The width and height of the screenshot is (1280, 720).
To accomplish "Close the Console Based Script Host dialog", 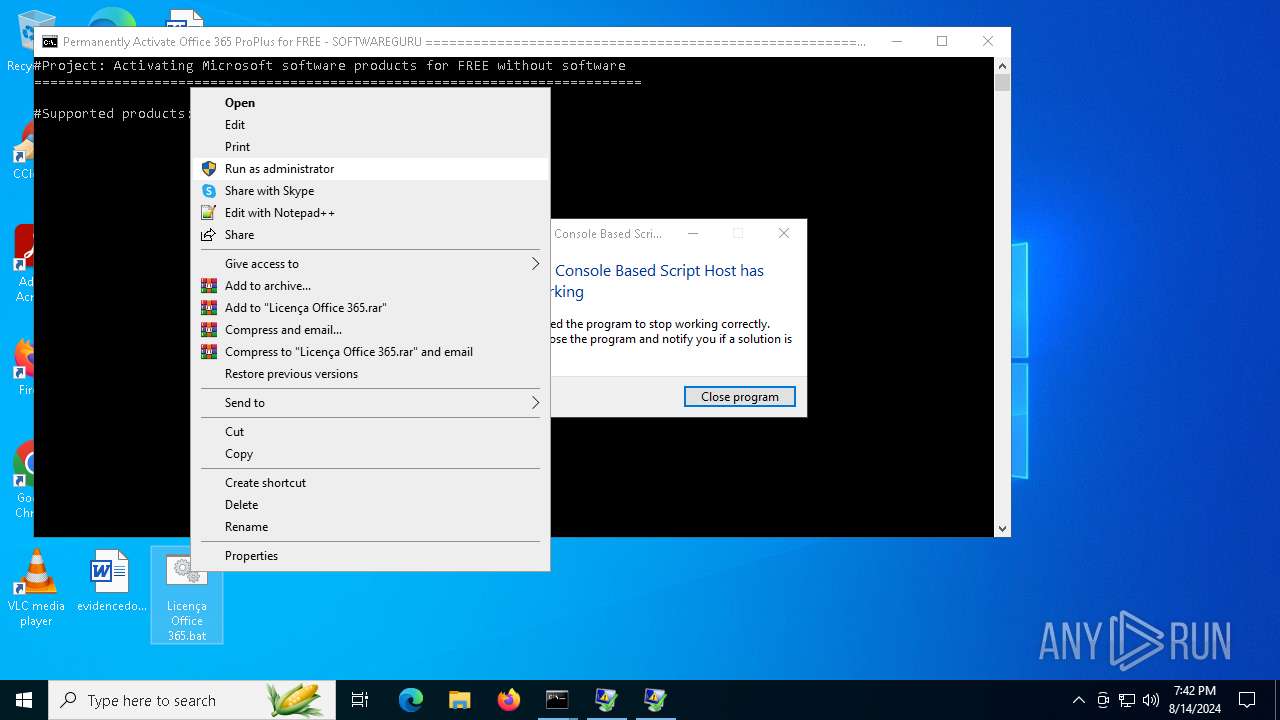I will click(784, 233).
